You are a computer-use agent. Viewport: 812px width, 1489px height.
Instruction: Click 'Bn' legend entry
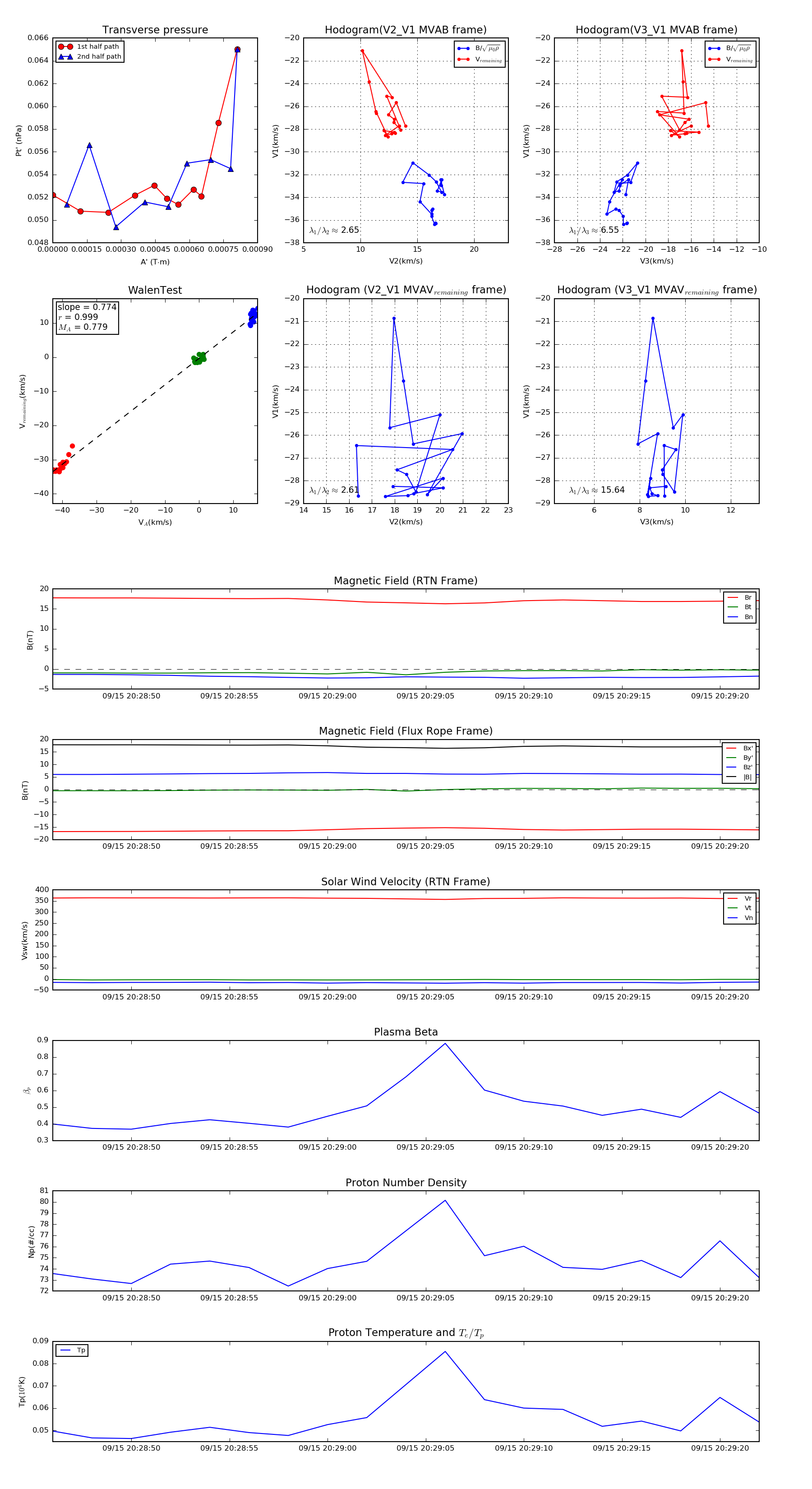click(x=740, y=617)
